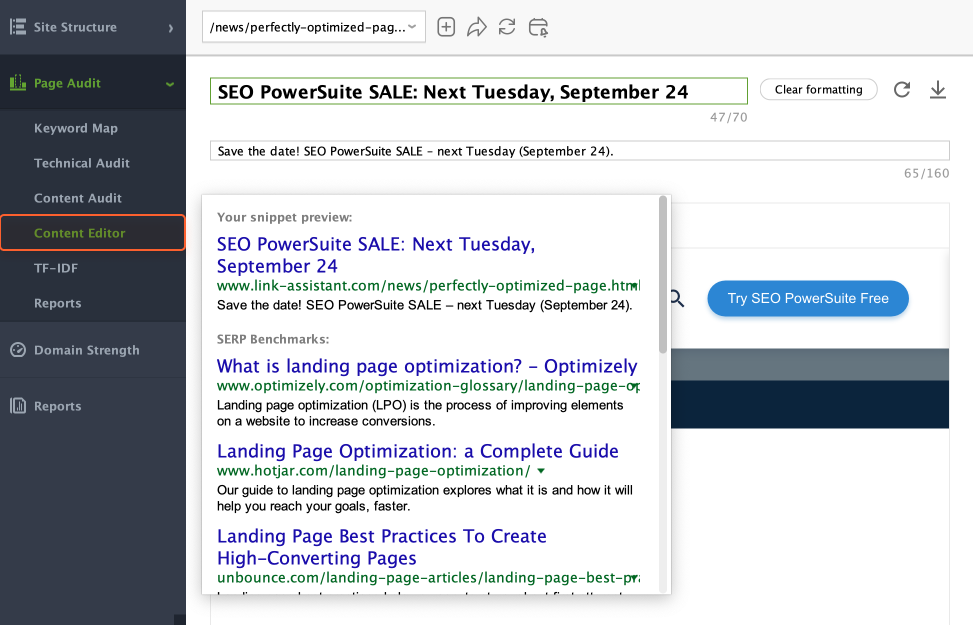Click the 65/160 description character counter
The width and height of the screenshot is (973, 625).
tap(926, 173)
